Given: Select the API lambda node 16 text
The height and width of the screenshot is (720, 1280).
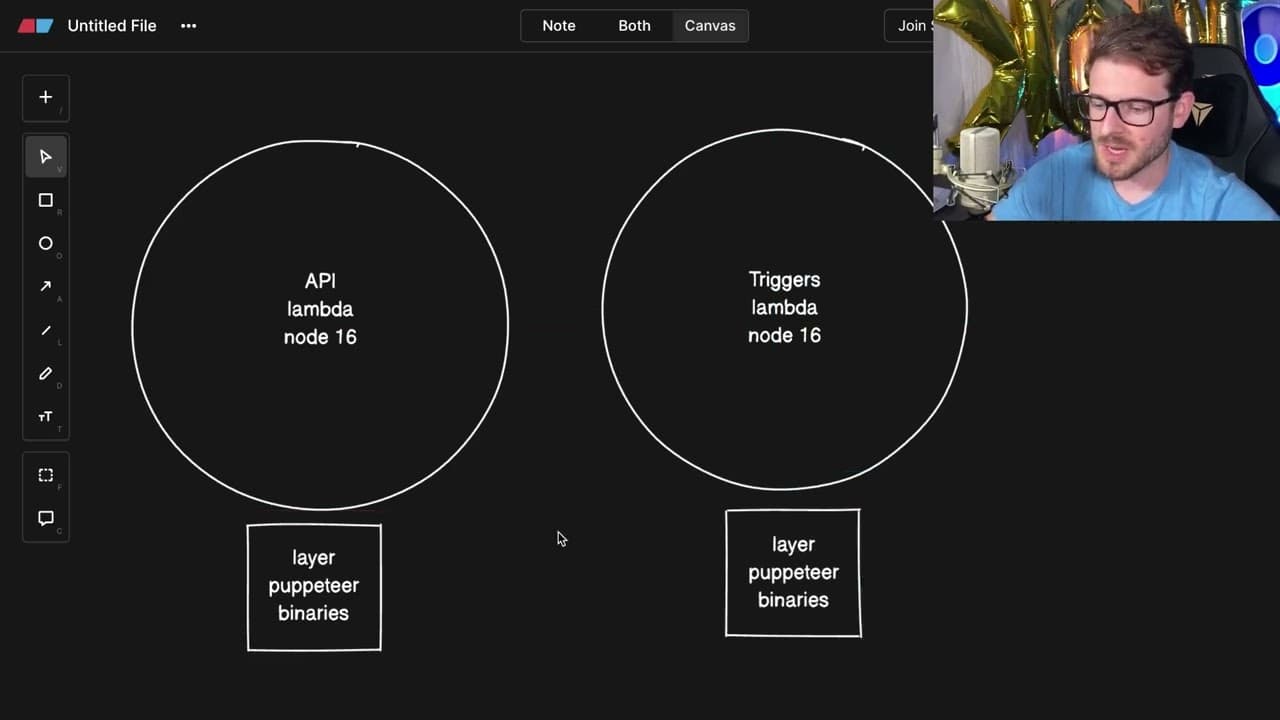Looking at the screenshot, I should click(x=320, y=309).
